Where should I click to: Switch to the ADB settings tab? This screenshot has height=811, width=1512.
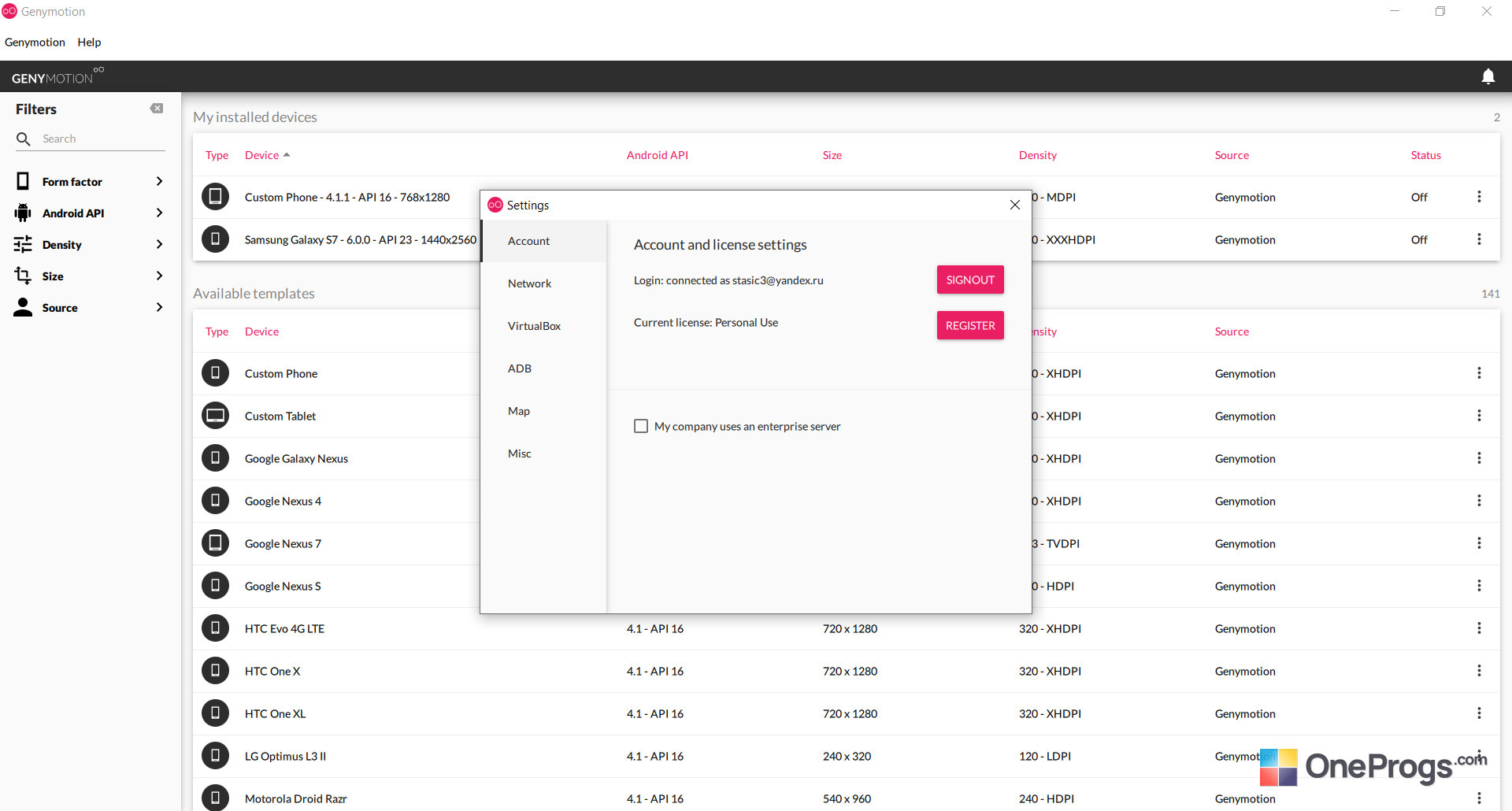pos(544,368)
